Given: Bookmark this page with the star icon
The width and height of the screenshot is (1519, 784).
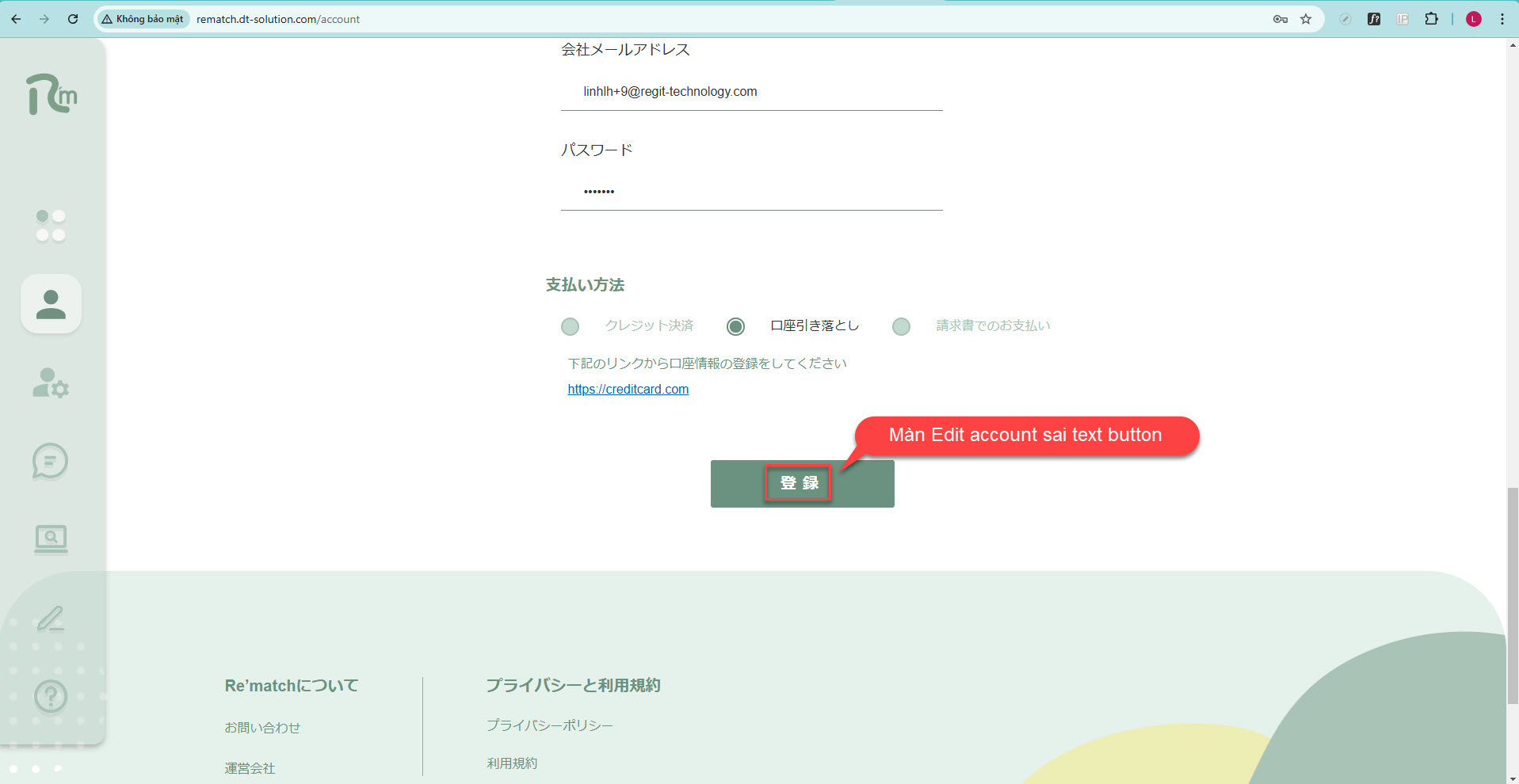Looking at the screenshot, I should pos(1306,19).
